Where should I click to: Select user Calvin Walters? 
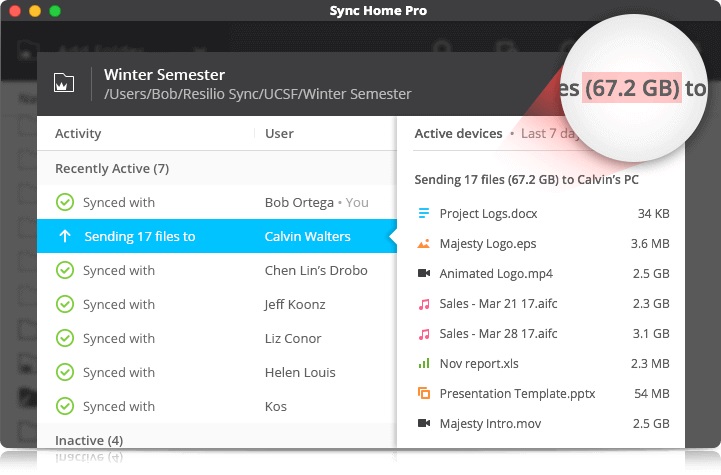tap(308, 236)
